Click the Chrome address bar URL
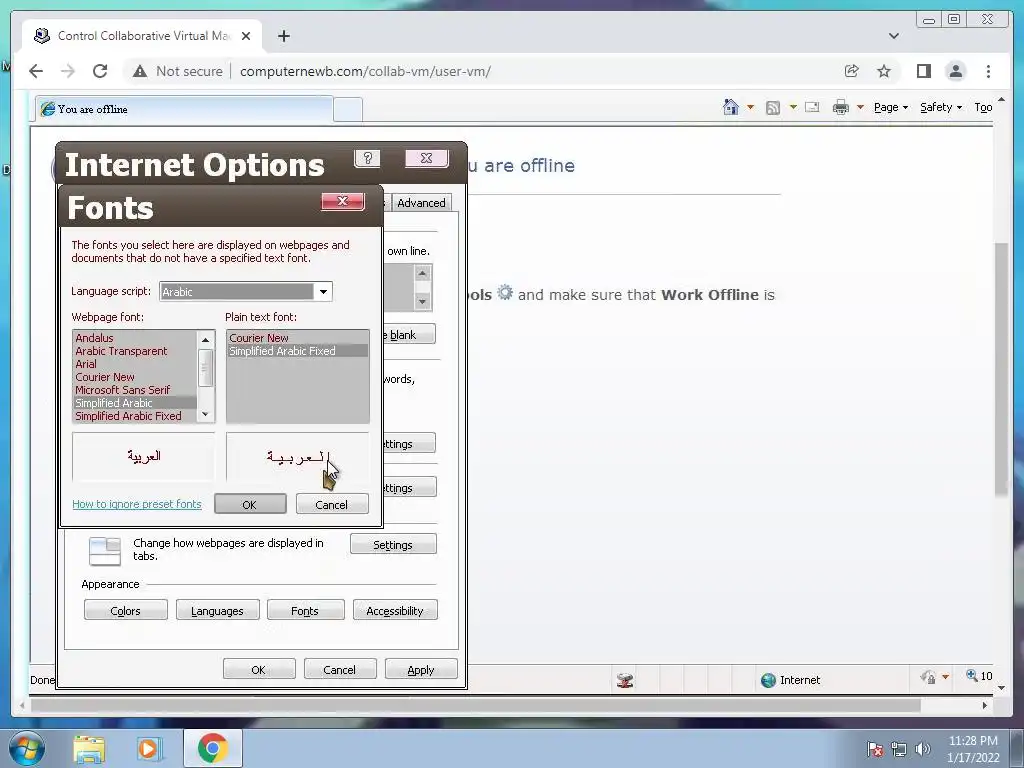Viewport: 1024px width, 768px height. click(x=365, y=71)
